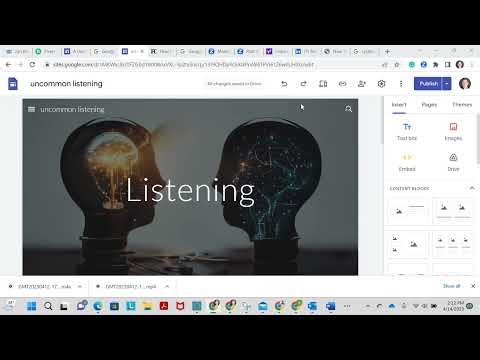Open the browser side panel icon
This screenshot has height=360, width=480.
point(447,65)
